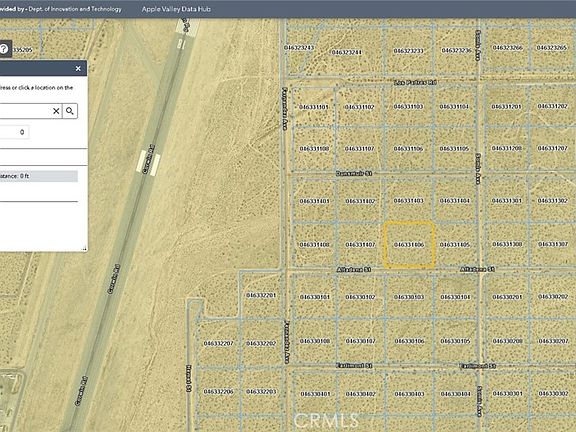Click the buffer distance value field
The height and width of the screenshot is (432, 576).
(14, 132)
